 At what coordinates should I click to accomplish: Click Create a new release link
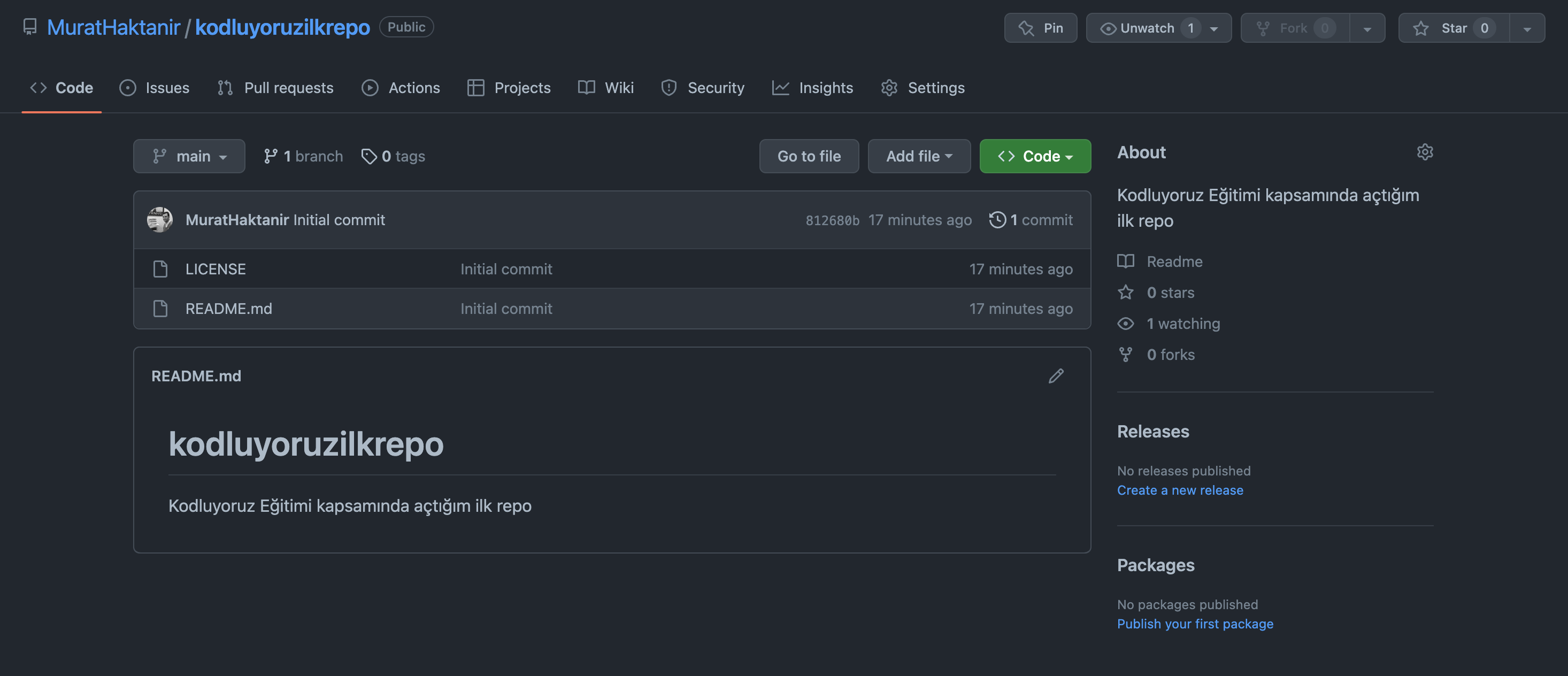pyautogui.click(x=1180, y=491)
